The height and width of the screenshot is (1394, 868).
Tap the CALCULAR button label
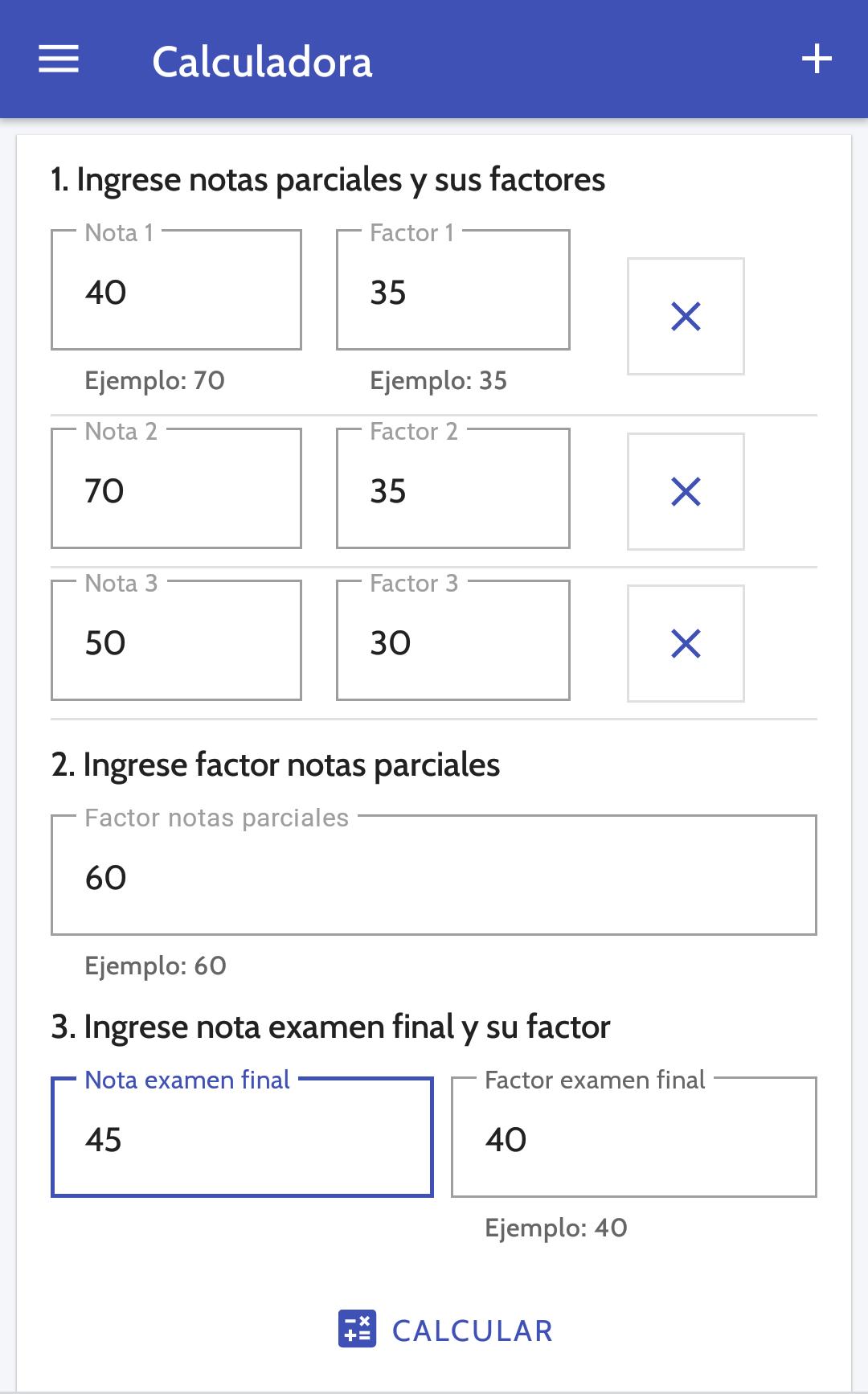(x=473, y=1330)
